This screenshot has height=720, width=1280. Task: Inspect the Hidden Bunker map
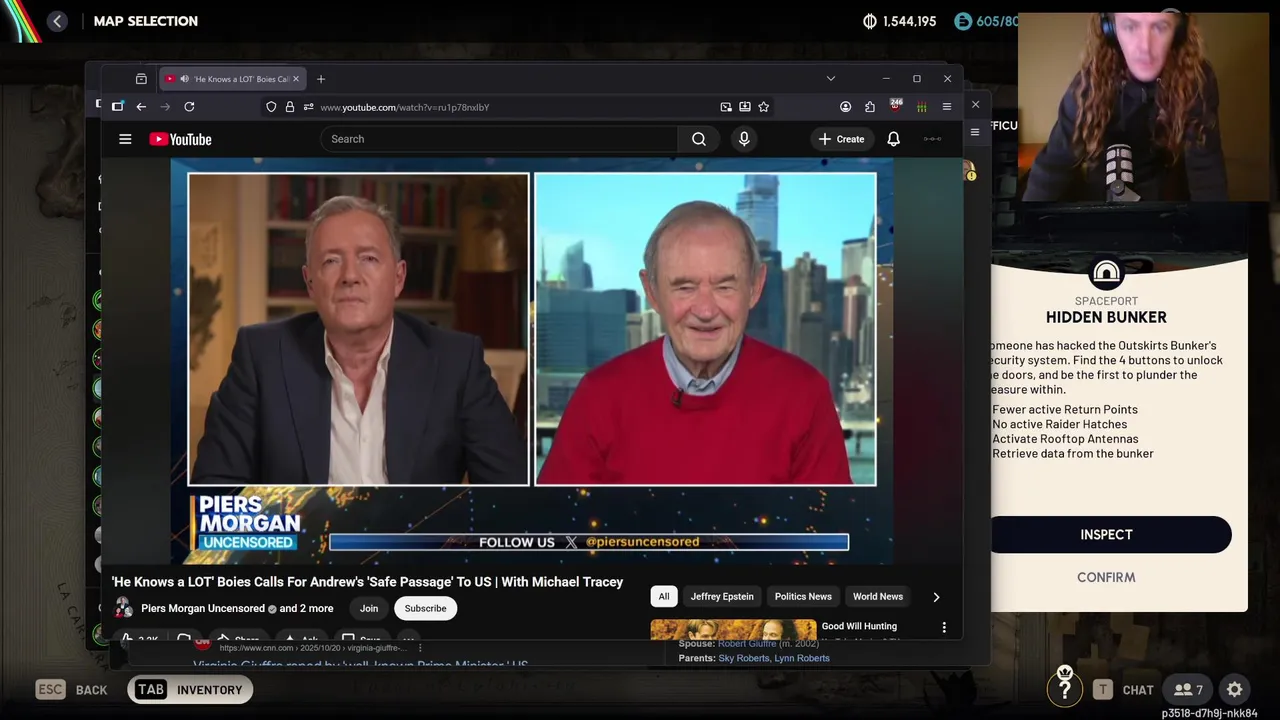pos(1107,535)
